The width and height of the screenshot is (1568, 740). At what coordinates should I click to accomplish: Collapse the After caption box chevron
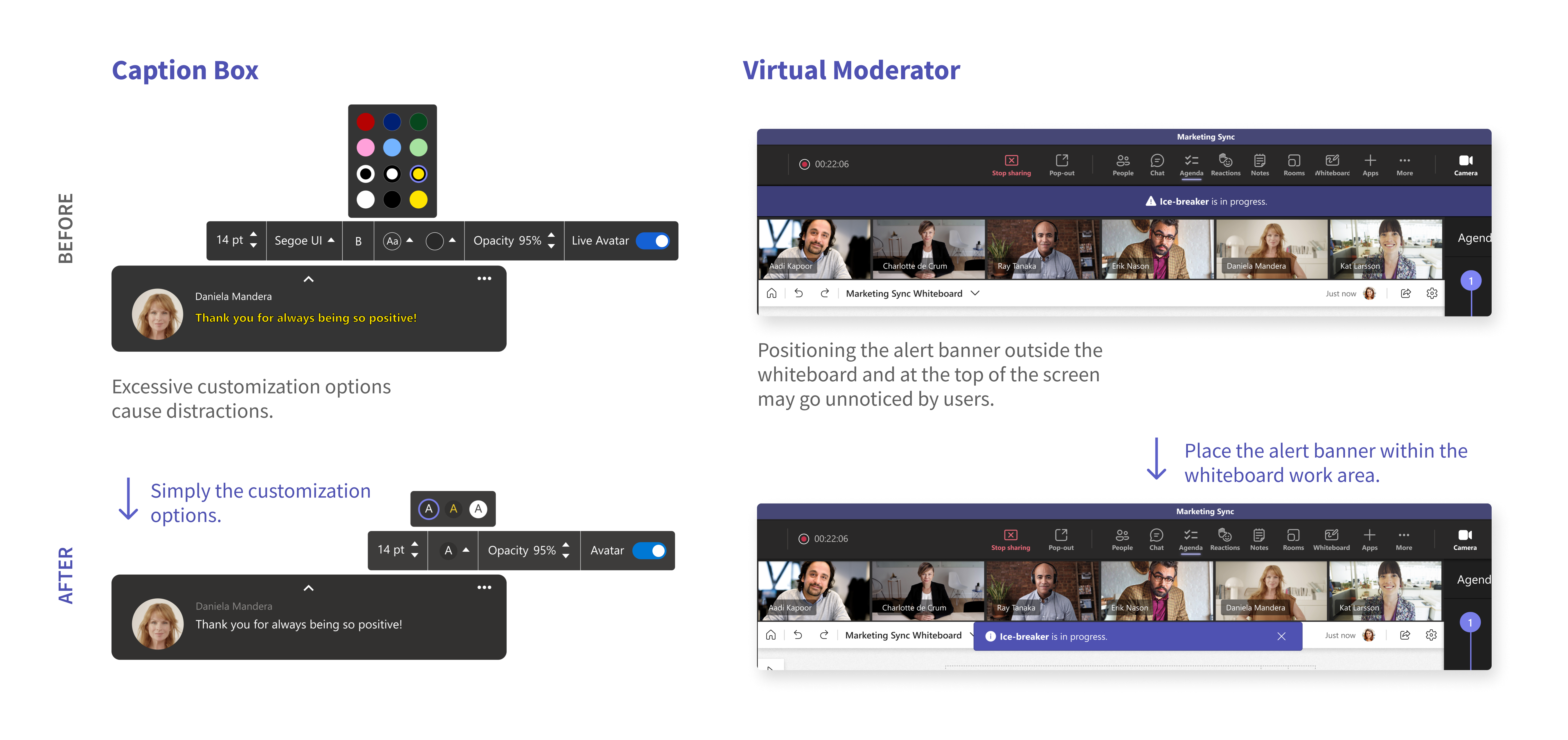coord(309,589)
